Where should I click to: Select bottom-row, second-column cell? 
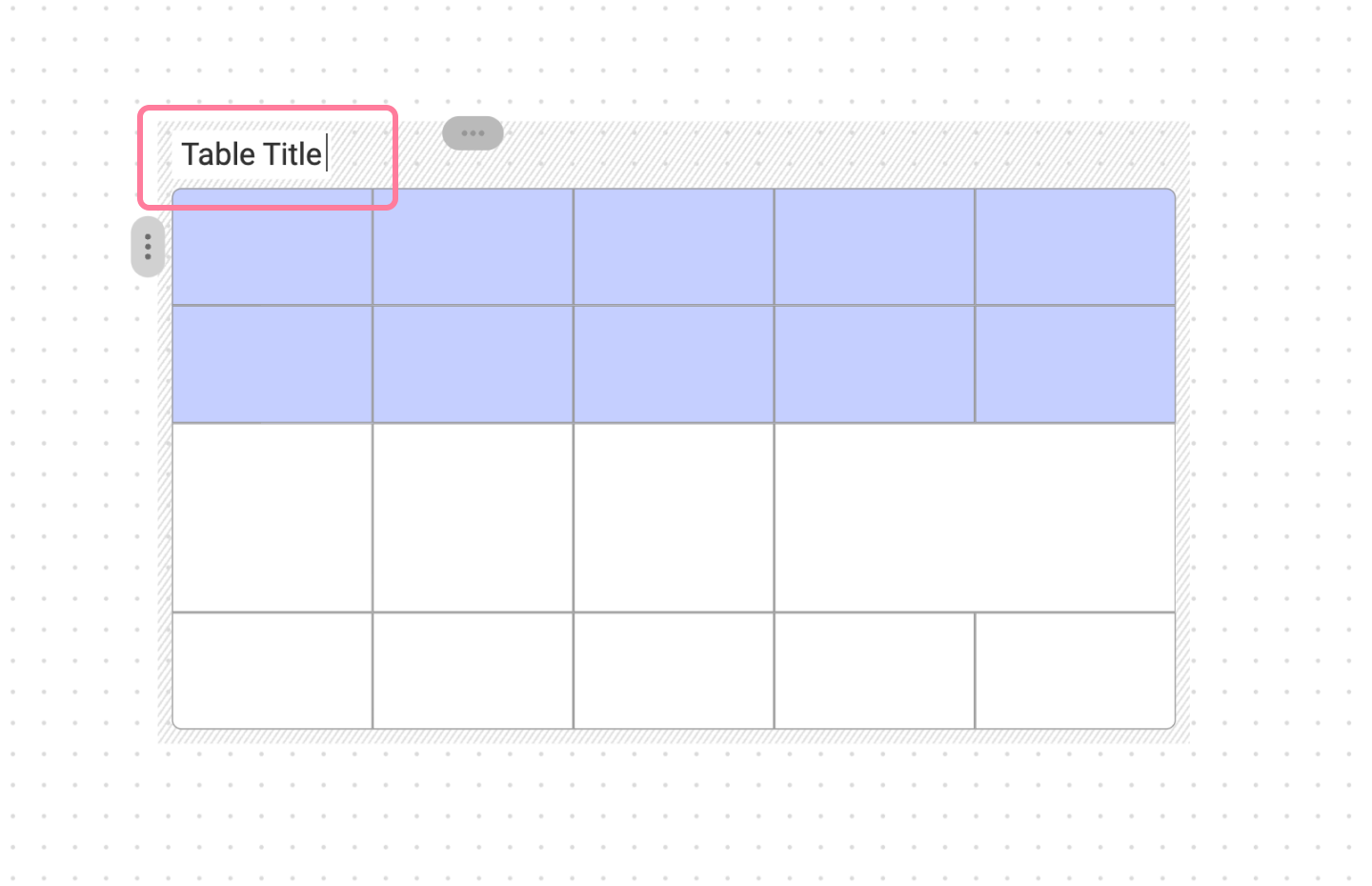coord(473,671)
